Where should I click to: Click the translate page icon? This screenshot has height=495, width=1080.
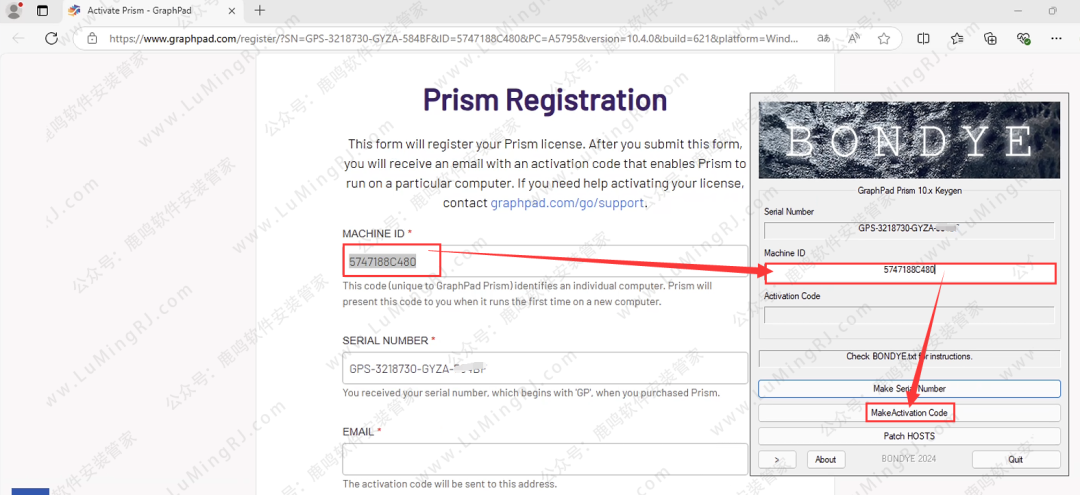pyautogui.click(x=824, y=39)
